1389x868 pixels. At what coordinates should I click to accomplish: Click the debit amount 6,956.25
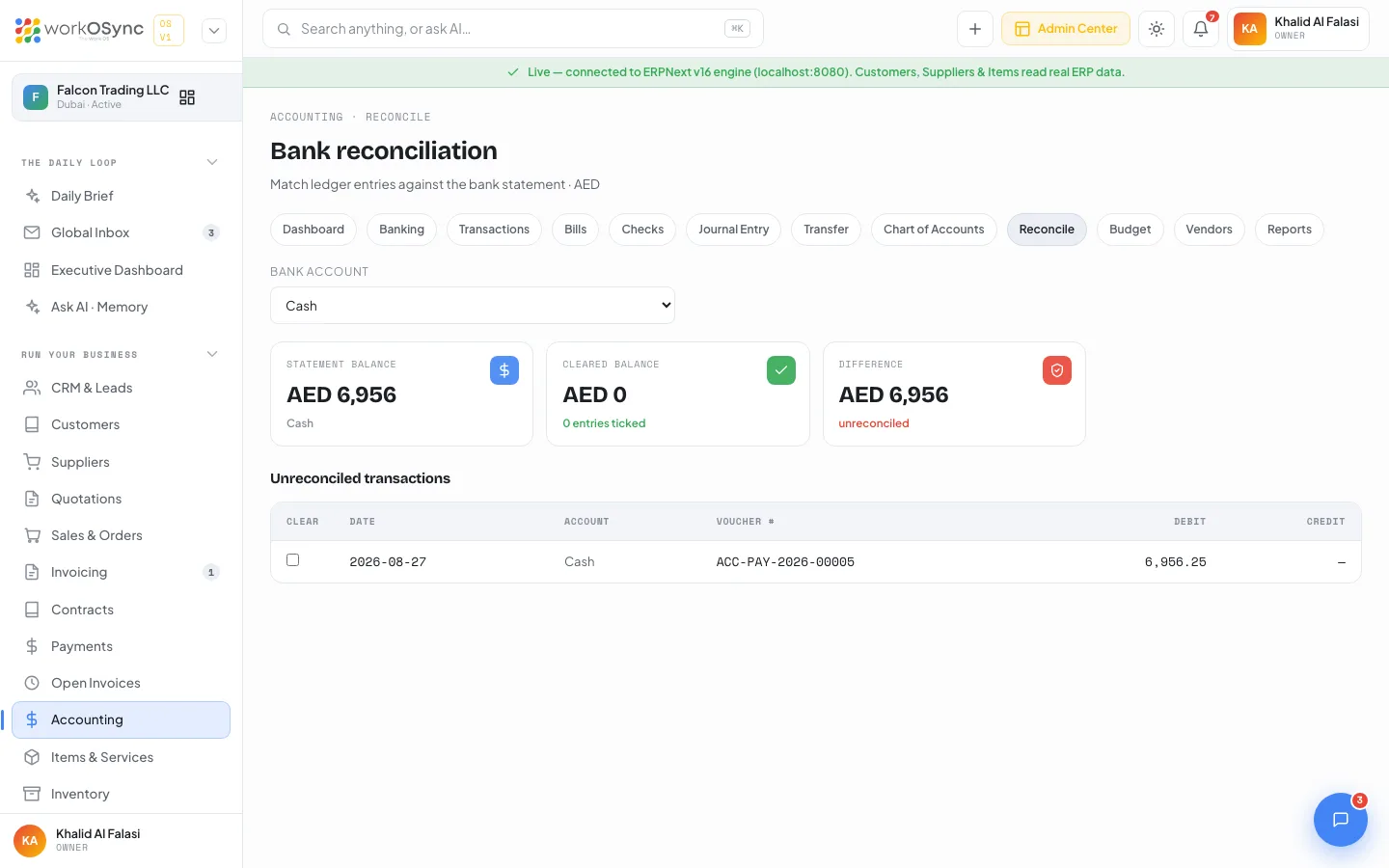coord(1175,562)
